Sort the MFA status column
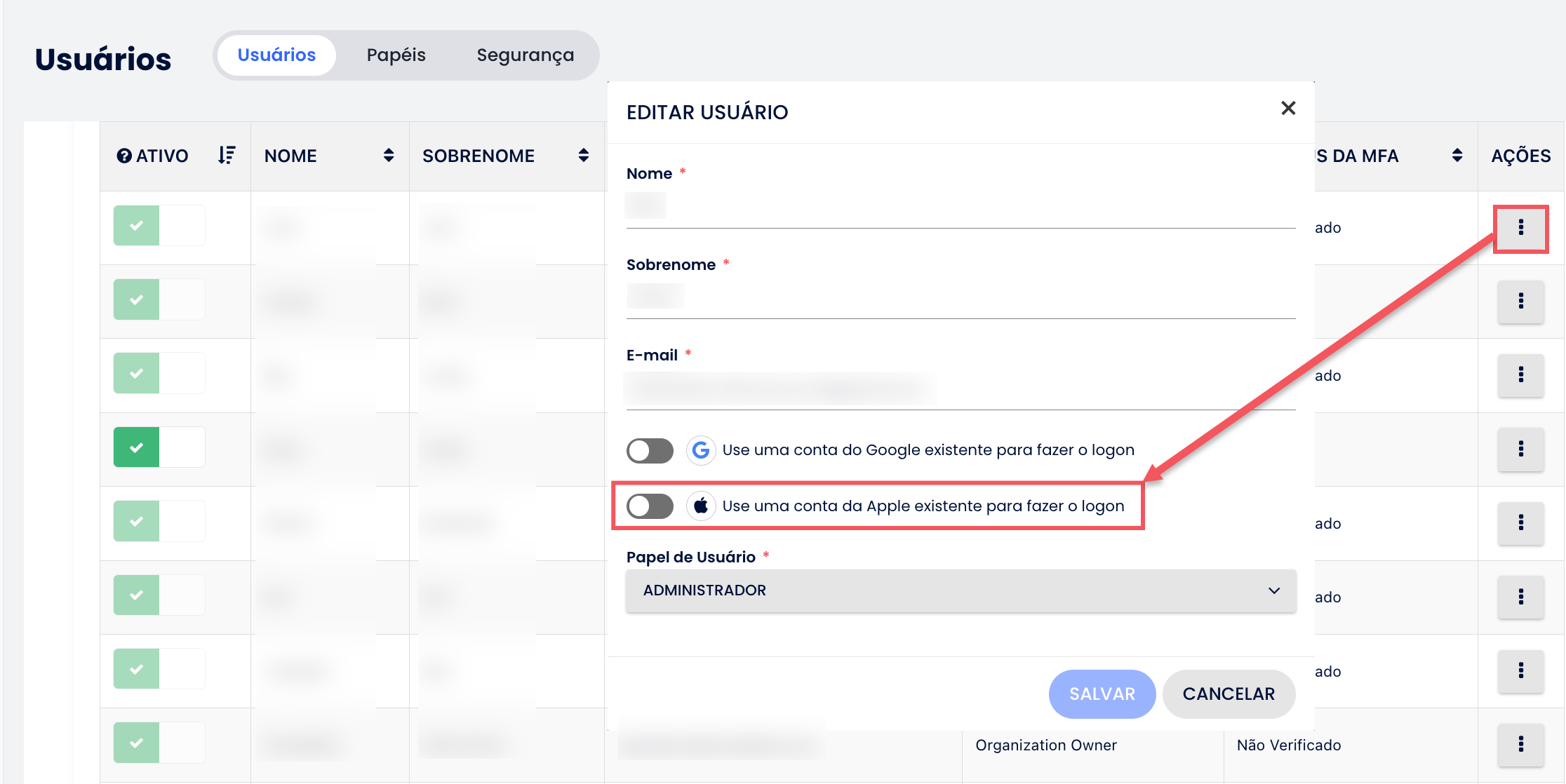Screen dimensions: 1566x784 point(1457,156)
